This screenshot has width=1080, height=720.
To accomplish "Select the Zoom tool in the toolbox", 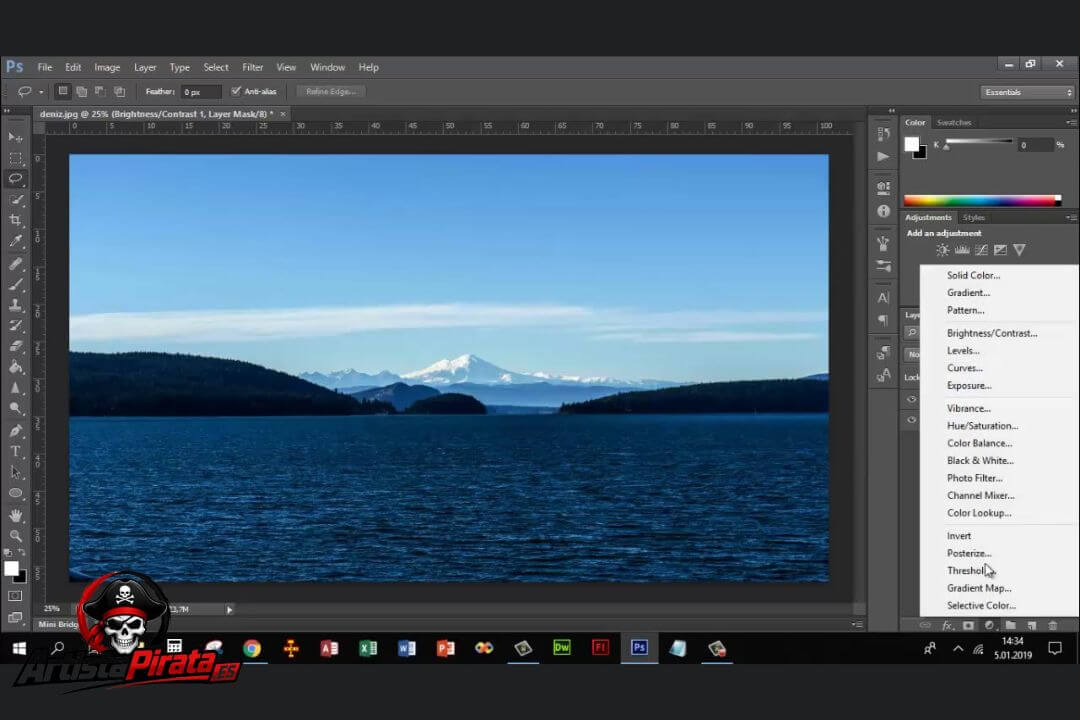I will click(x=15, y=535).
